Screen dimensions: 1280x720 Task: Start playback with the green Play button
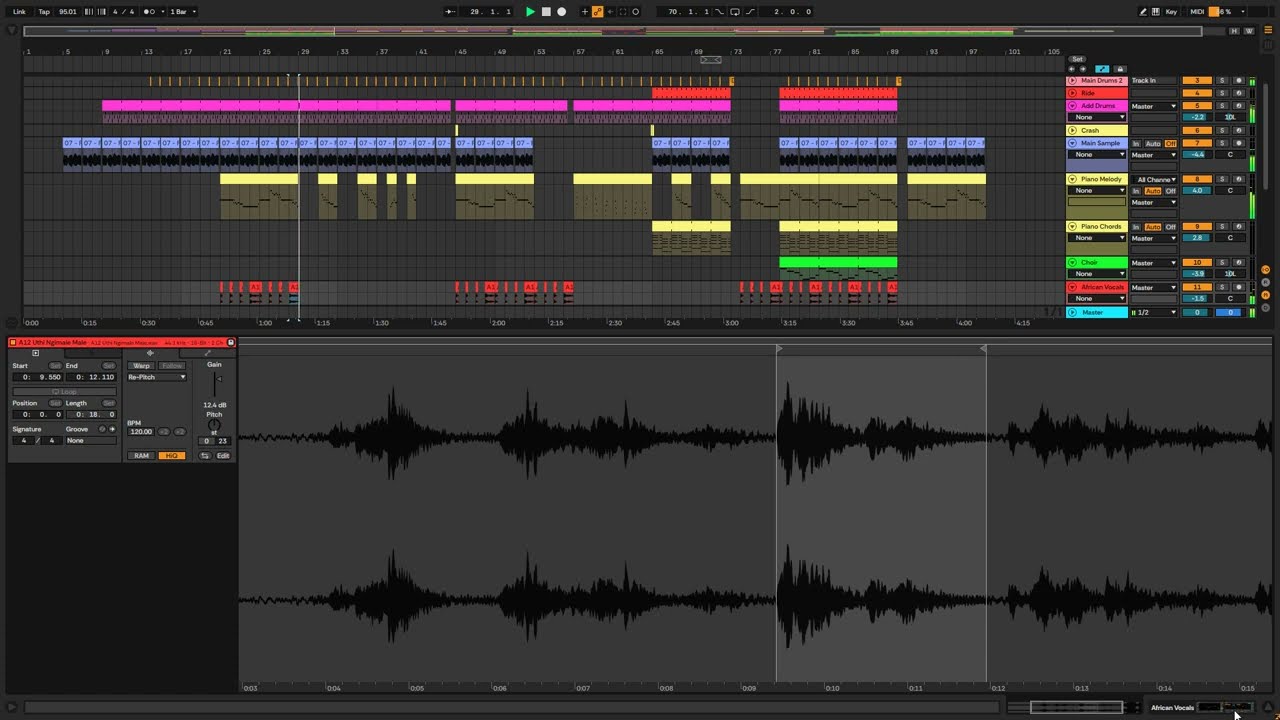coord(530,12)
